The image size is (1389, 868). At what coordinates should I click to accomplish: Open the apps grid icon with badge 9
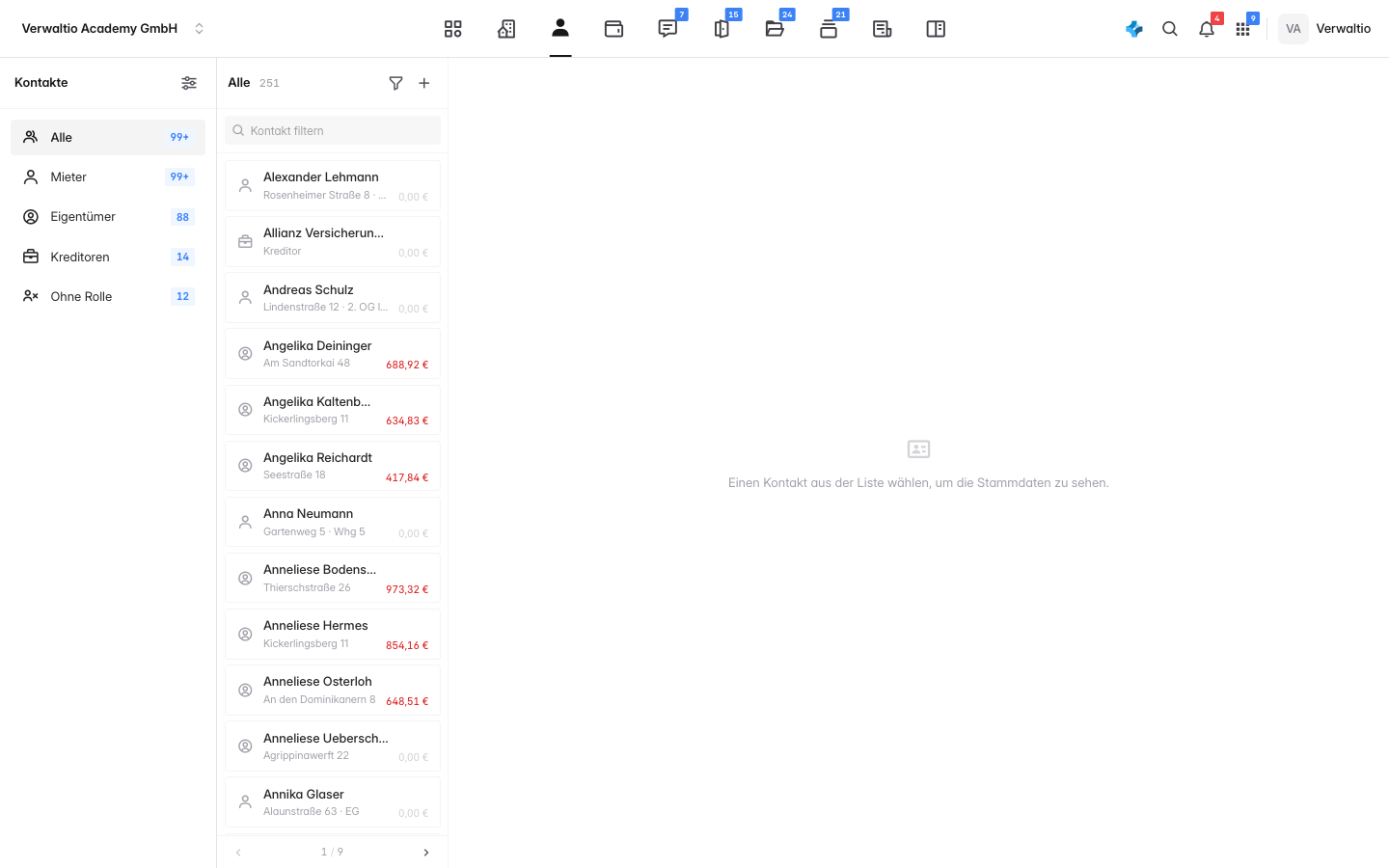[x=1242, y=29]
